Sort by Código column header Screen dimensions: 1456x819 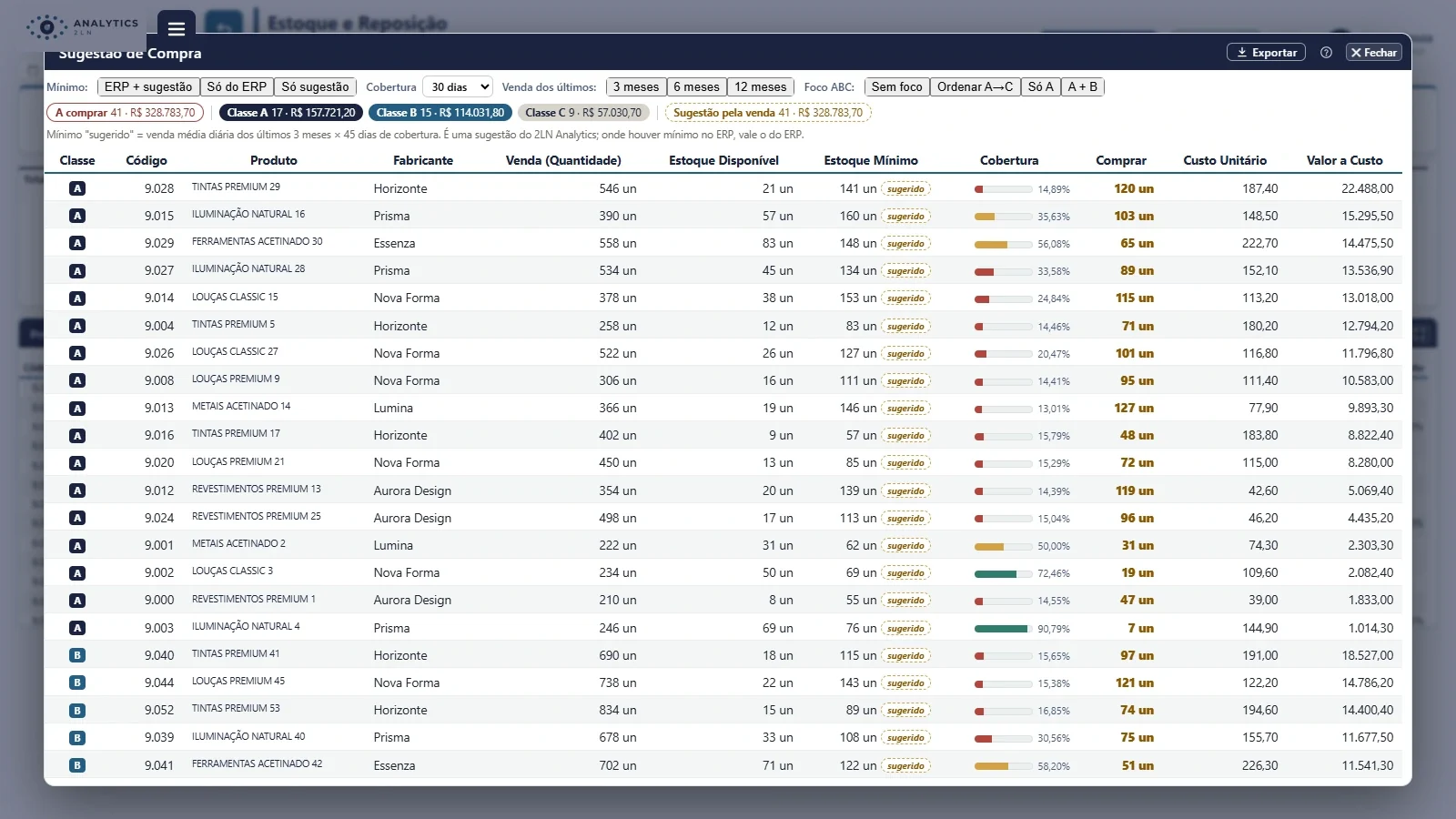(147, 160)
